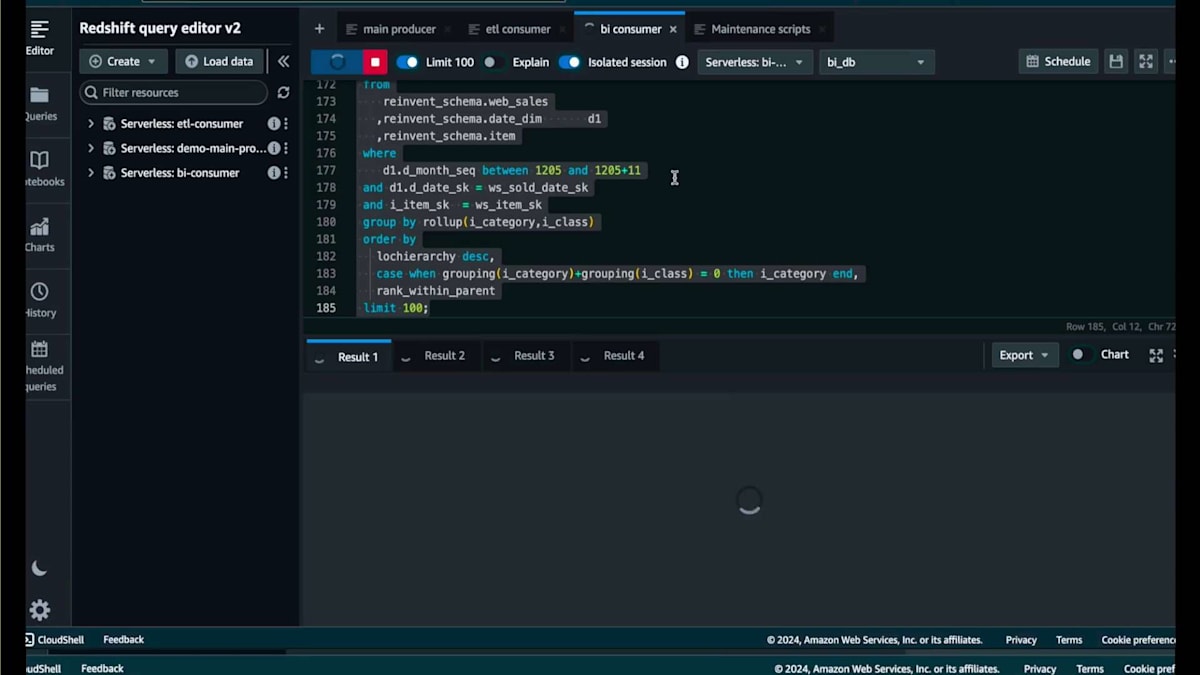This screenshot has height=675, width=1200.
Task: Expand results pane to full screen
Action: click(x=1156, y=355)
